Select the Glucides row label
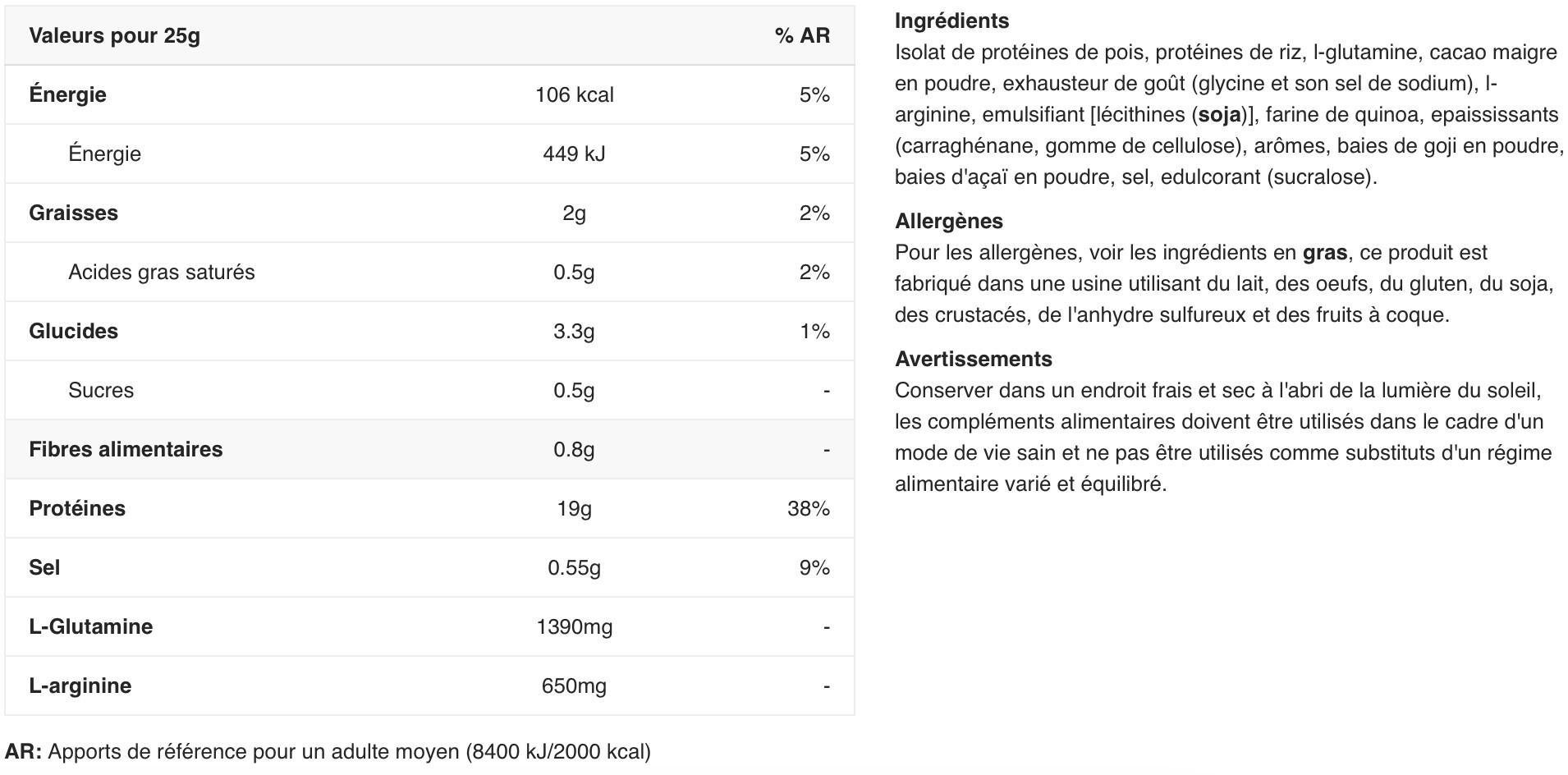Viewport: 1568px width, 775px height. (73, 331)
